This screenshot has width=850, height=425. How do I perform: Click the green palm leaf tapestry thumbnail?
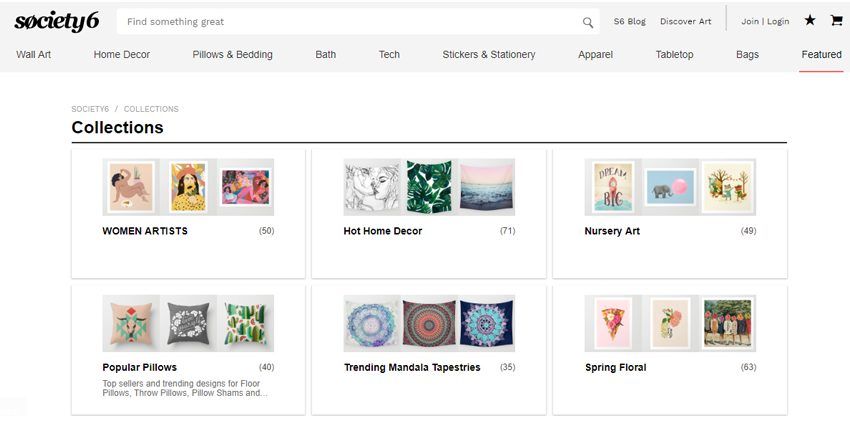[429, 187]
